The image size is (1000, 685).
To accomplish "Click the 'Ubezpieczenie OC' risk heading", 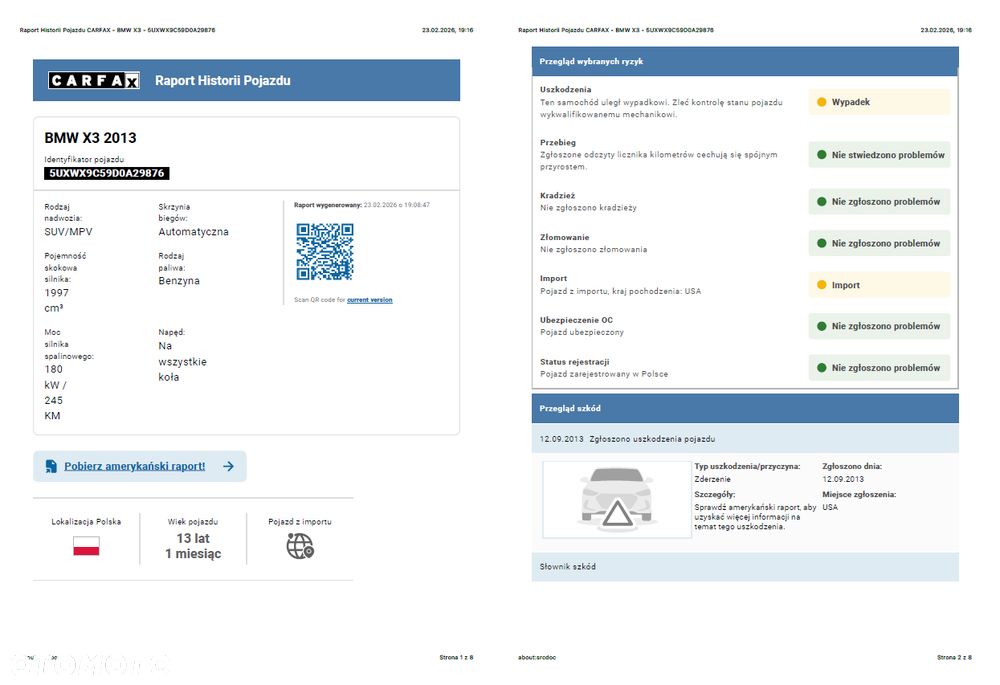I will (576, 320).
